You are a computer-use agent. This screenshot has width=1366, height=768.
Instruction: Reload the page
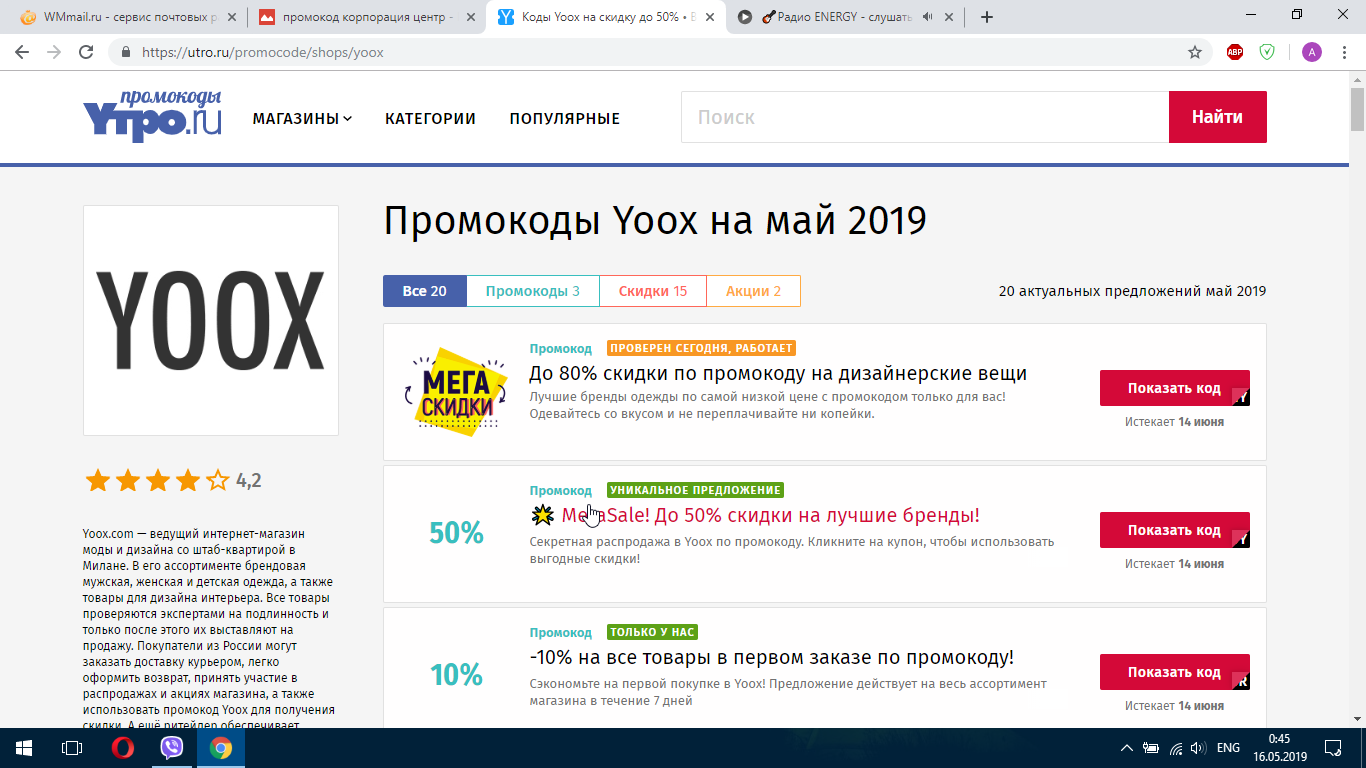(x=86, y=52)
